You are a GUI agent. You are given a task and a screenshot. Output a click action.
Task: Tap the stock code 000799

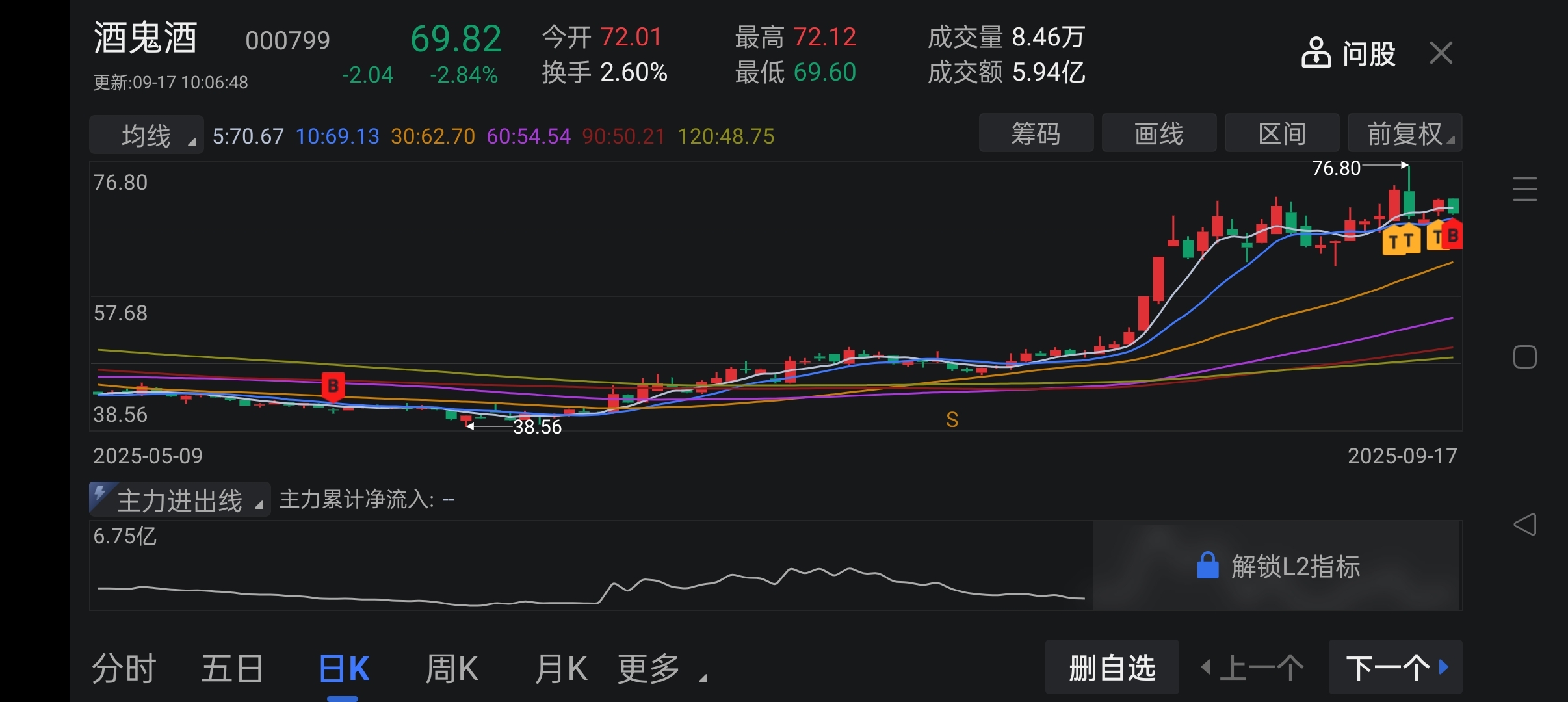(x=287, y=41)
